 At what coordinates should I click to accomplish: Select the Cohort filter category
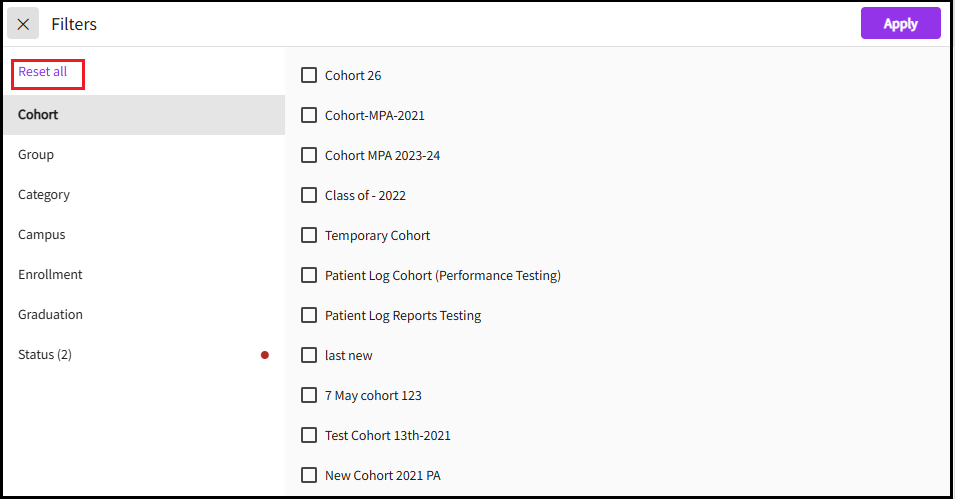(38, 115)
